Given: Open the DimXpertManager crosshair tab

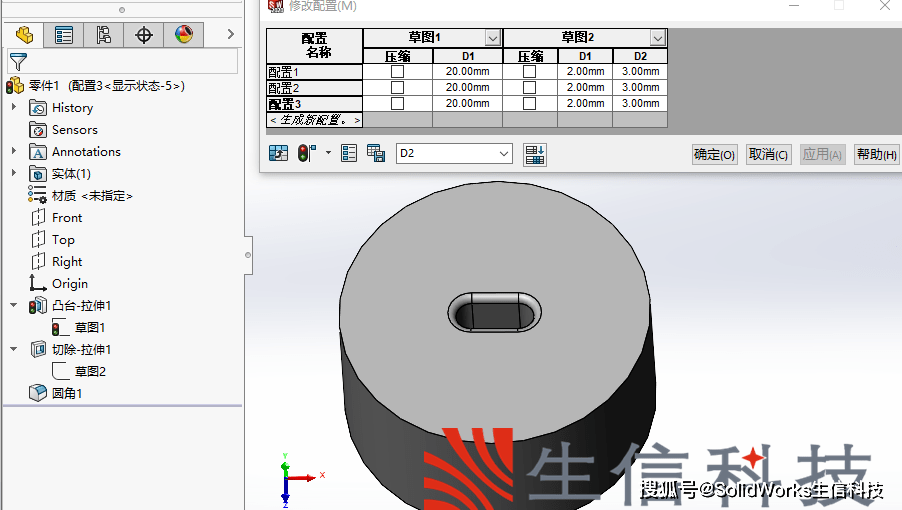Looking at the screenshot, I should tap(144, 35).
